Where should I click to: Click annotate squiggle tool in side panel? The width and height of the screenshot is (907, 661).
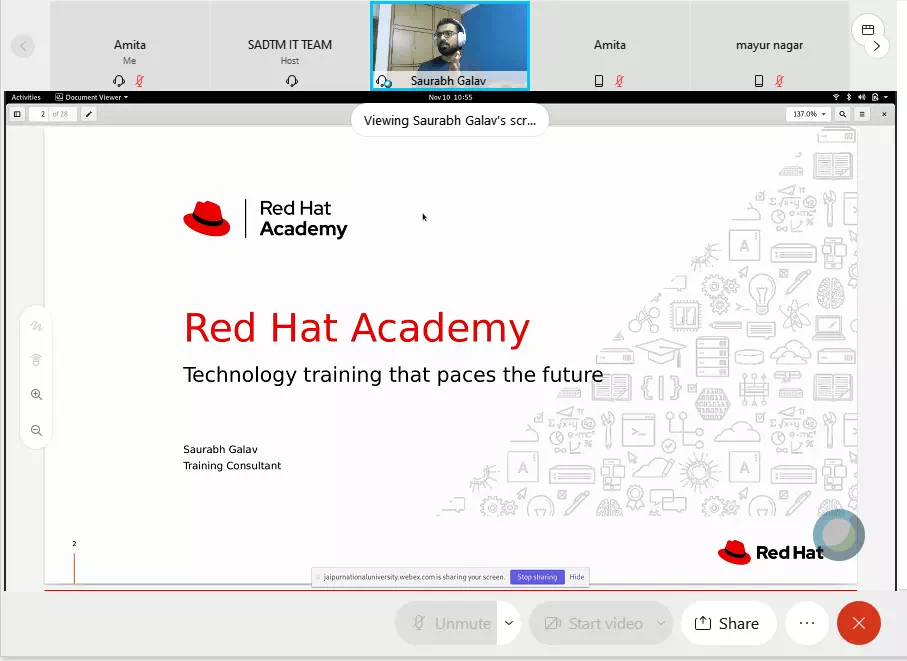click(36, 326)
